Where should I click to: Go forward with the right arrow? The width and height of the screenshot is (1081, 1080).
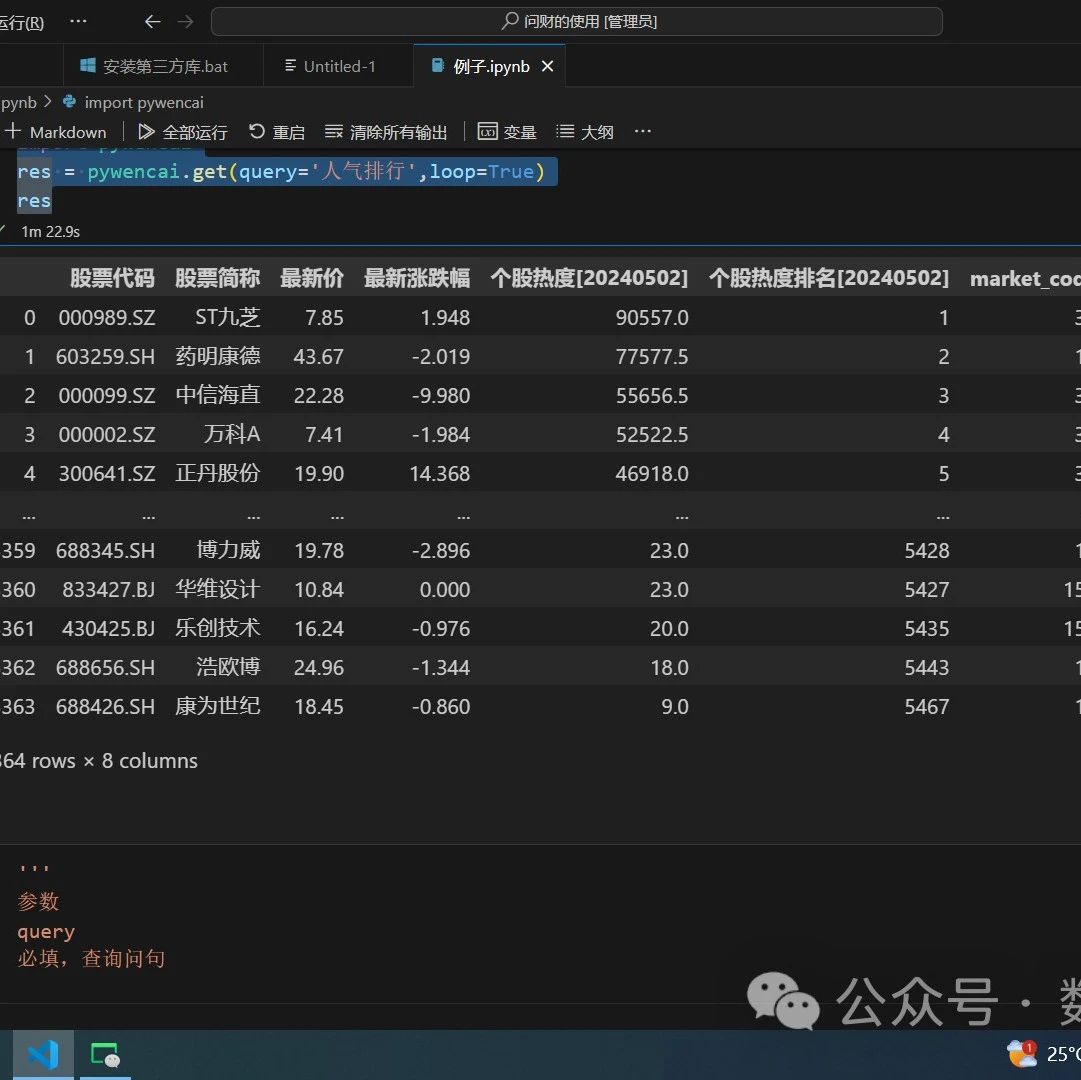coord(185,21)
